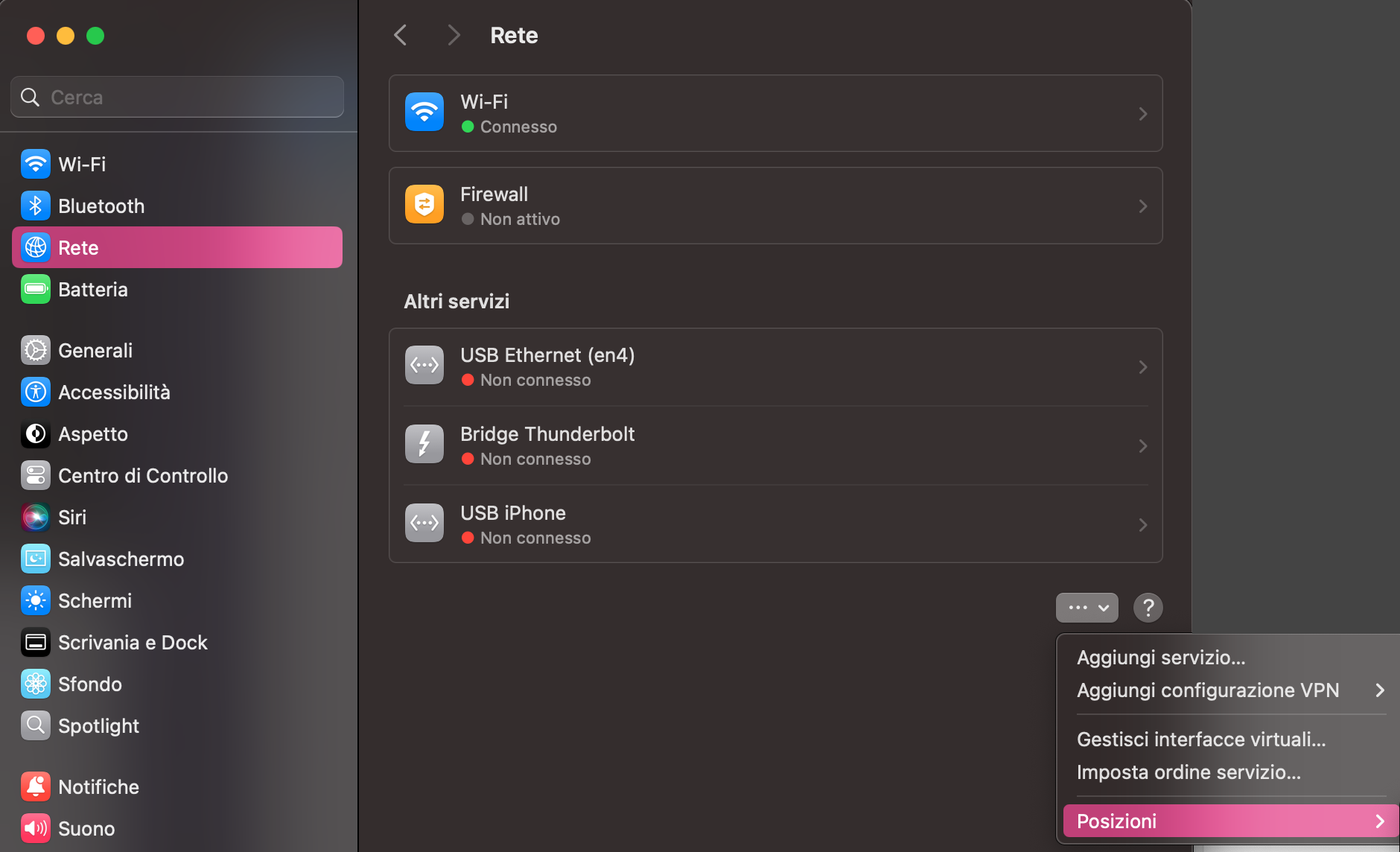Select the Siri settings icon
Screen dimensions: 1400x852
point(35,517)
